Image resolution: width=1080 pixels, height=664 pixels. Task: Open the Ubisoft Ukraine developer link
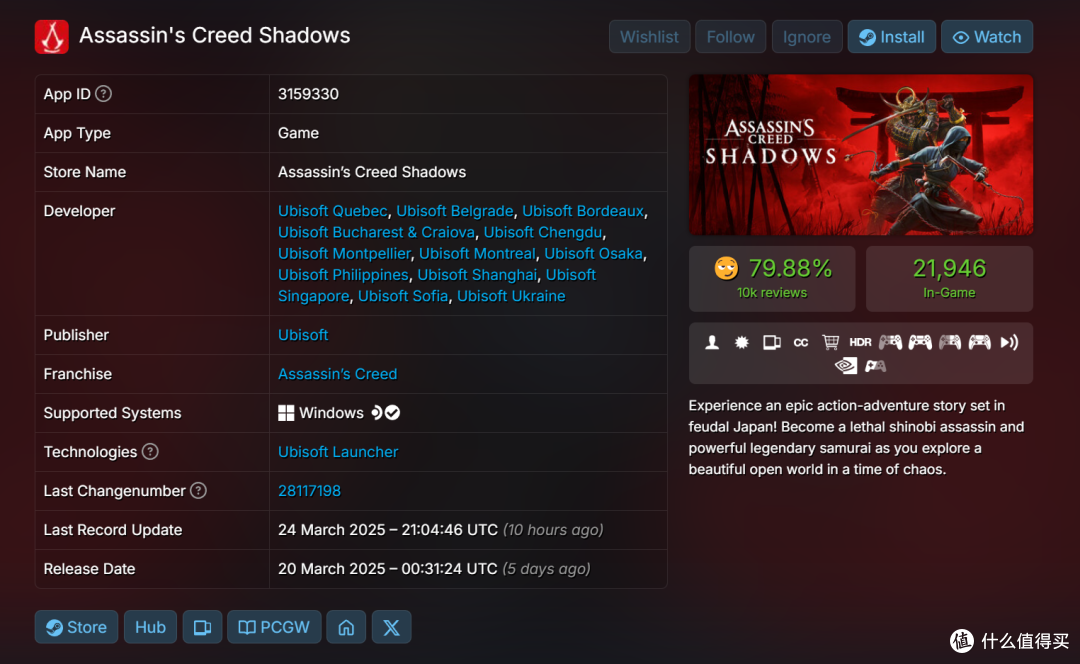point(511,296)
